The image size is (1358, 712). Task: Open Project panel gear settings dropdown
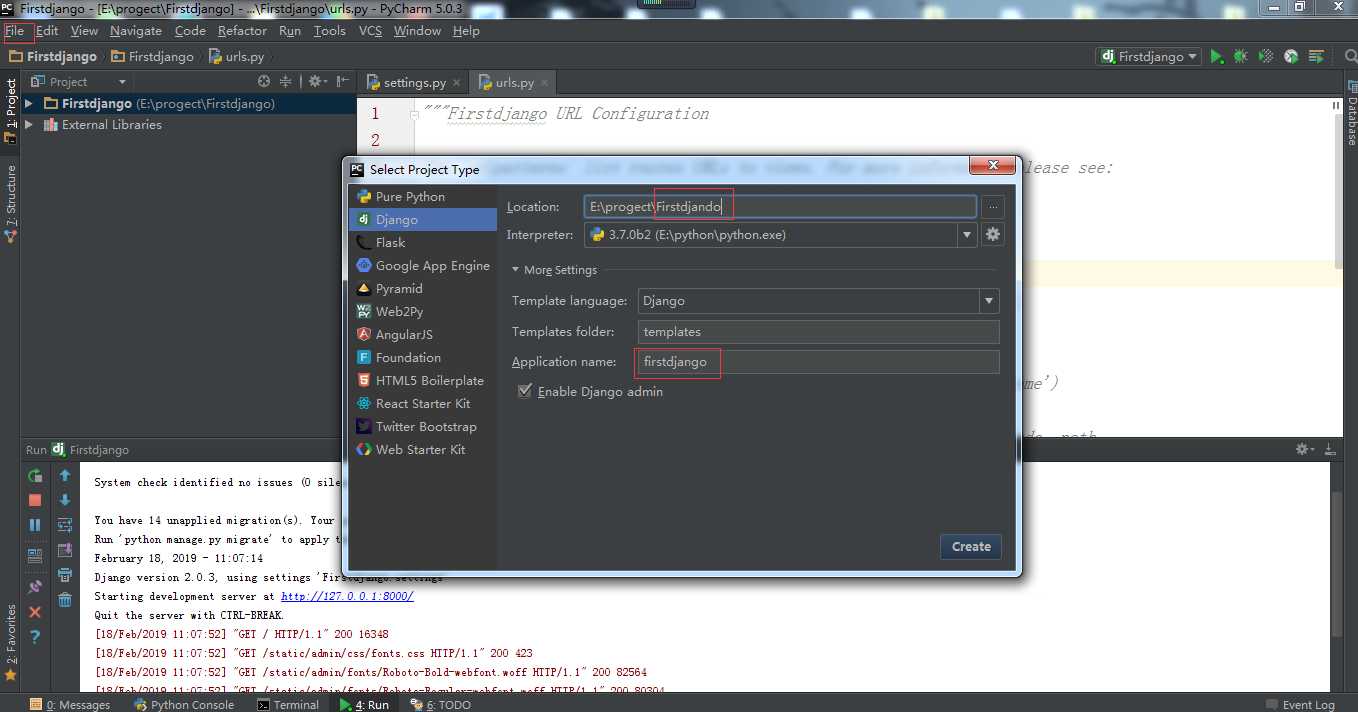coord(317,82)
